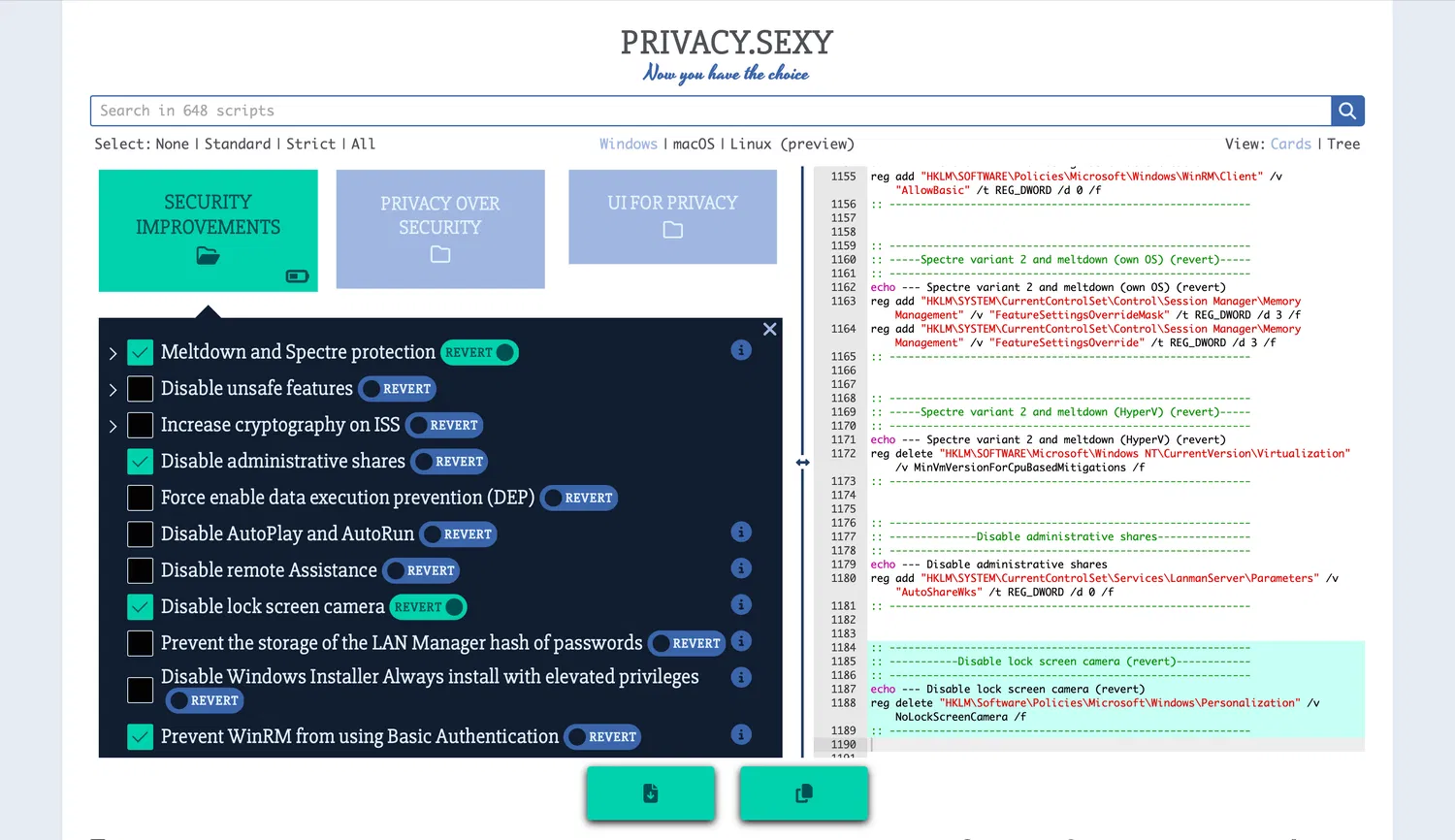Switch to Tree view
1455x840 pixels.
pyautogui.click(x=1343, y=144)
